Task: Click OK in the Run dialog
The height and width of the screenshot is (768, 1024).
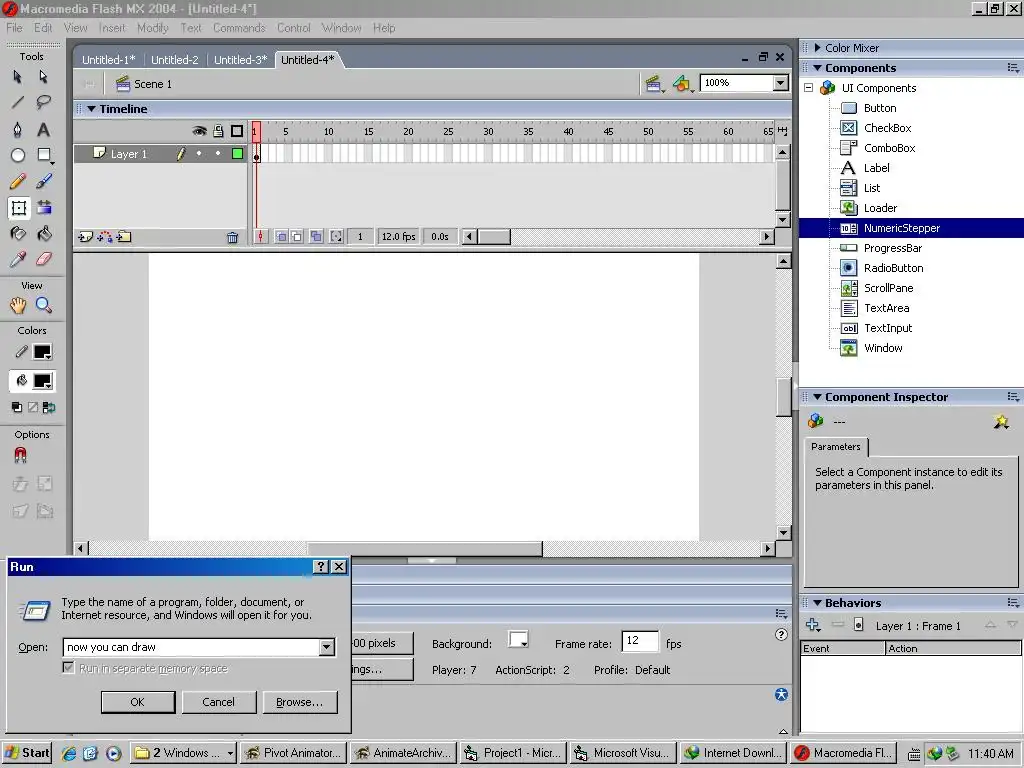Action: [138, 702]
